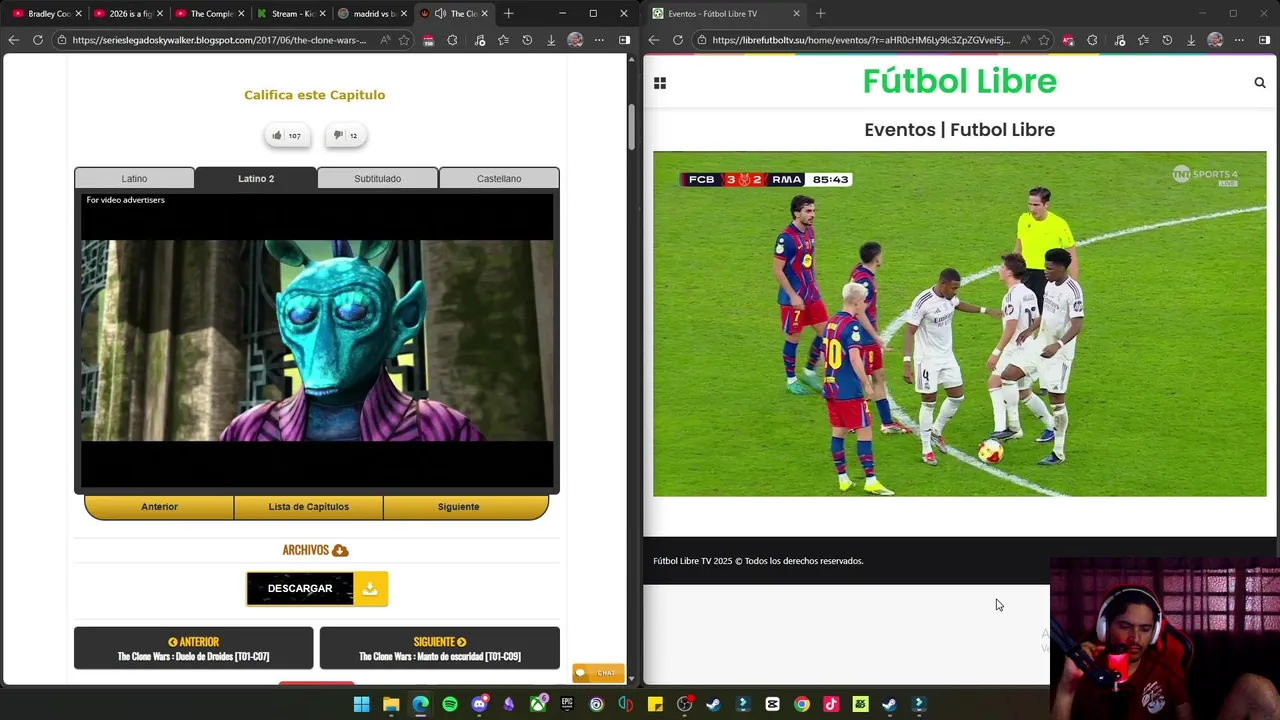Click the 'For video advertisers' text
The height and width of the screenshot is (720, 1280).
(x=125, y=200)
